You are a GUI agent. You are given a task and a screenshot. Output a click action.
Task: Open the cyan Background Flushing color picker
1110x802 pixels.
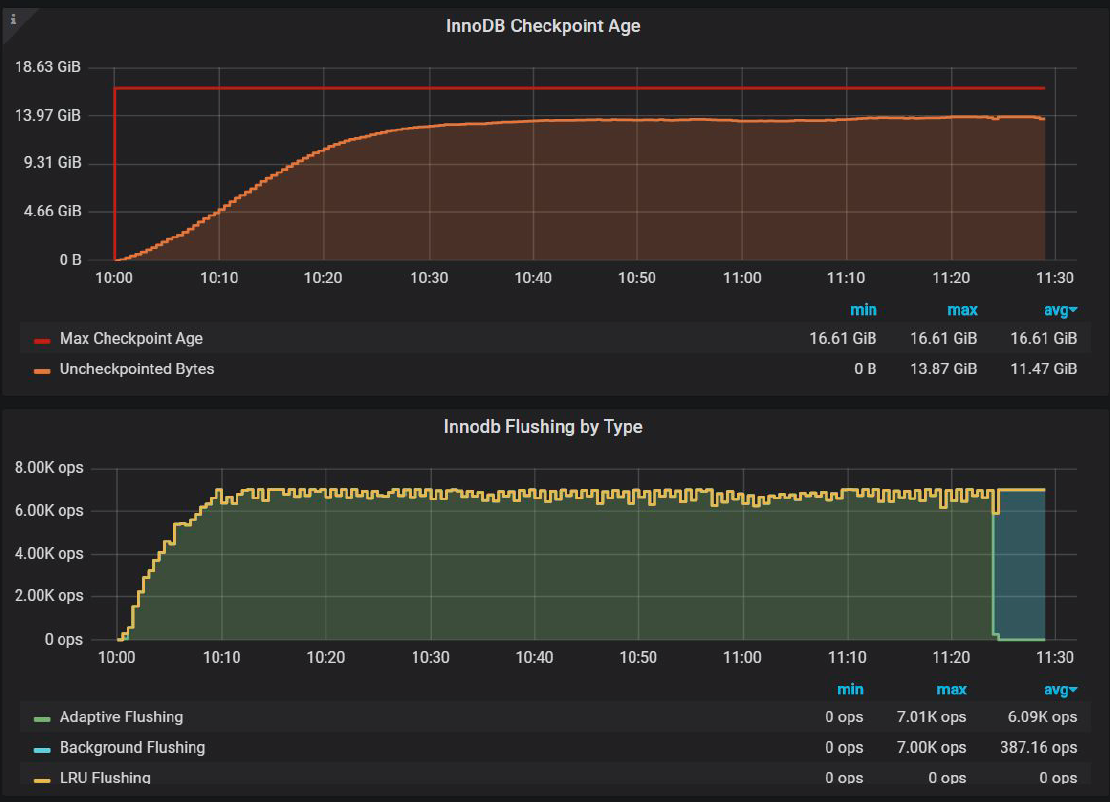tap(42, 748)
